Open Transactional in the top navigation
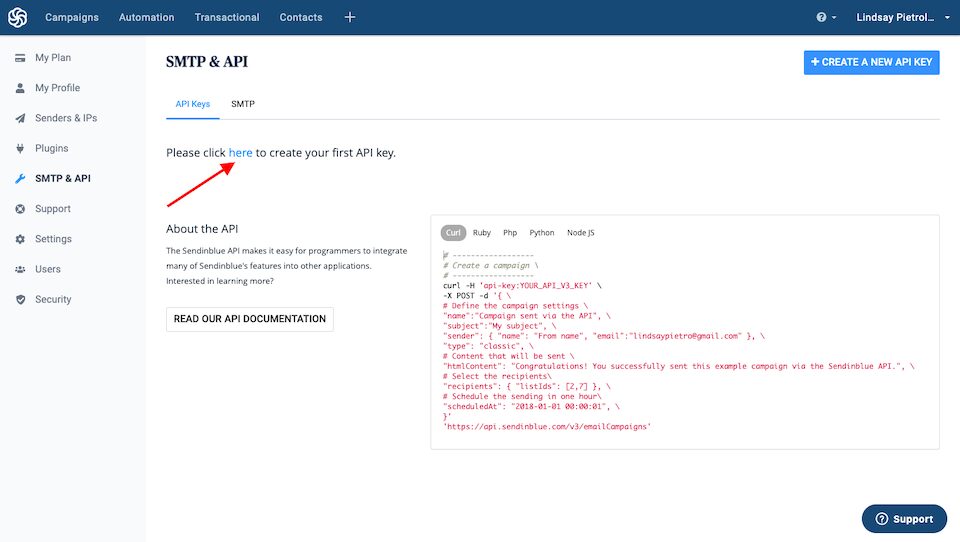The height and width of the screenshot is (542, 960). click(227, 17)
